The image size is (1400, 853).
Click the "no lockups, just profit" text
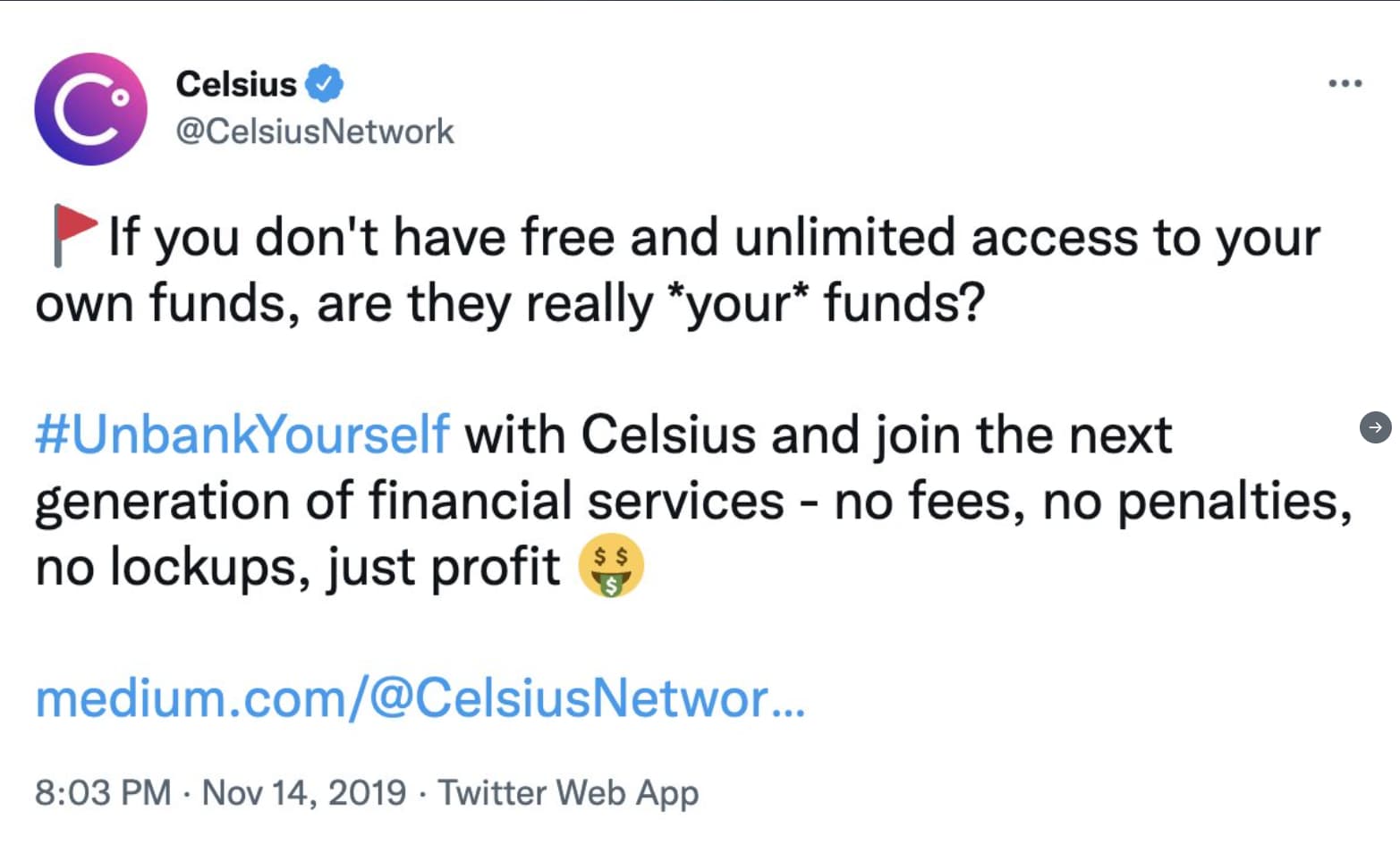pyautogui.click(x=298, y=567)
